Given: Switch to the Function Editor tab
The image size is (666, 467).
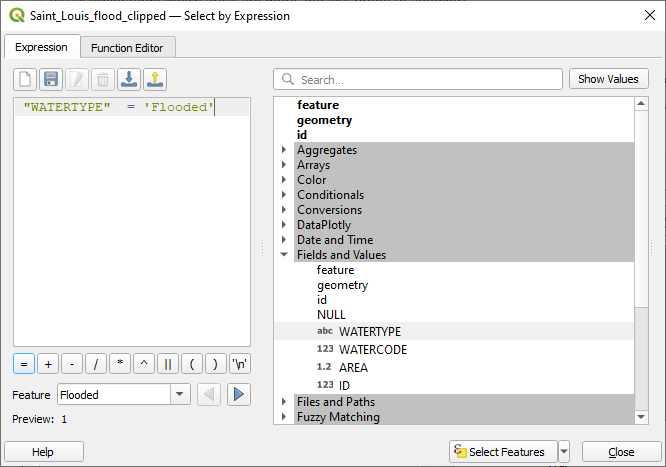Looking at the screenshot, I should [127, 47].
